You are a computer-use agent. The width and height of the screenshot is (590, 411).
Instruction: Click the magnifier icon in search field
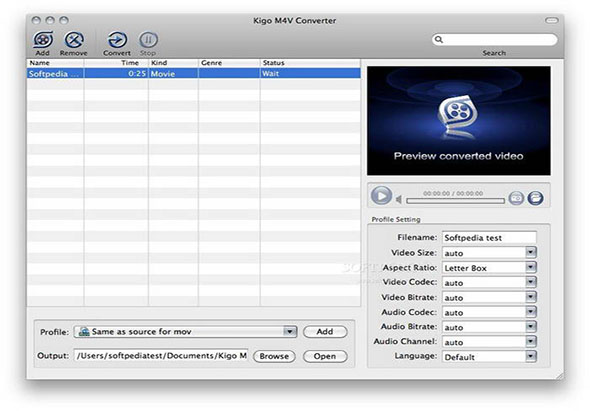[439, 39]
